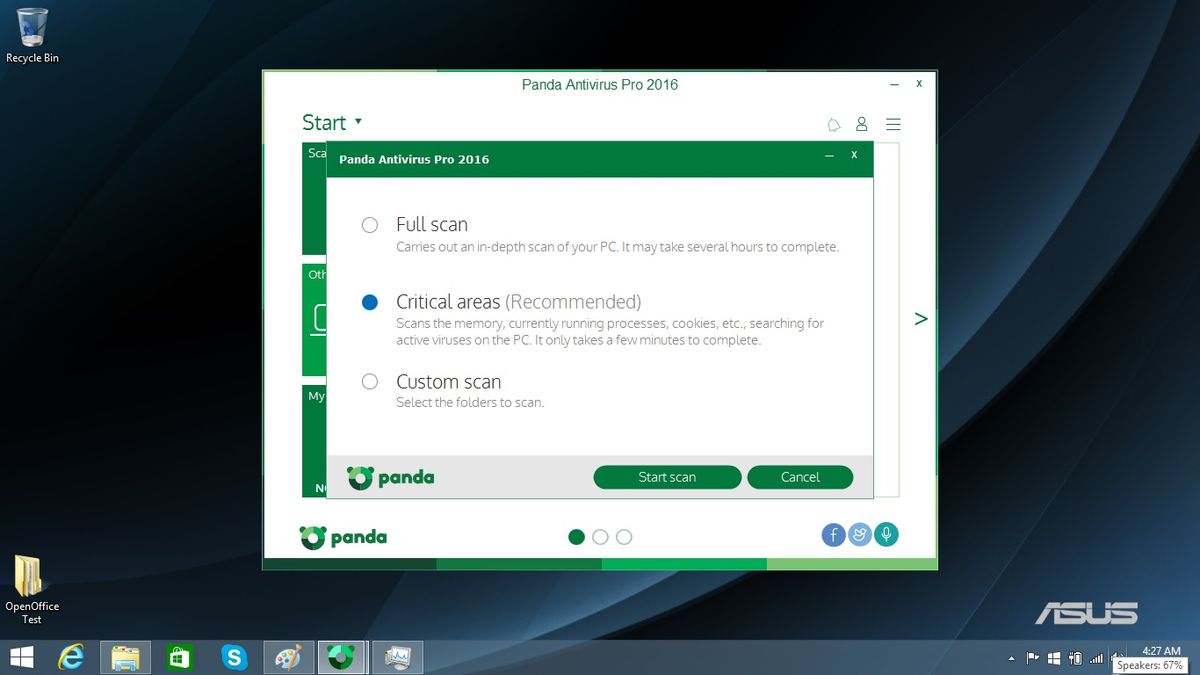The image size is (1200, 675).
Task: Minimize the main Panda window
Action: point(895,85)
